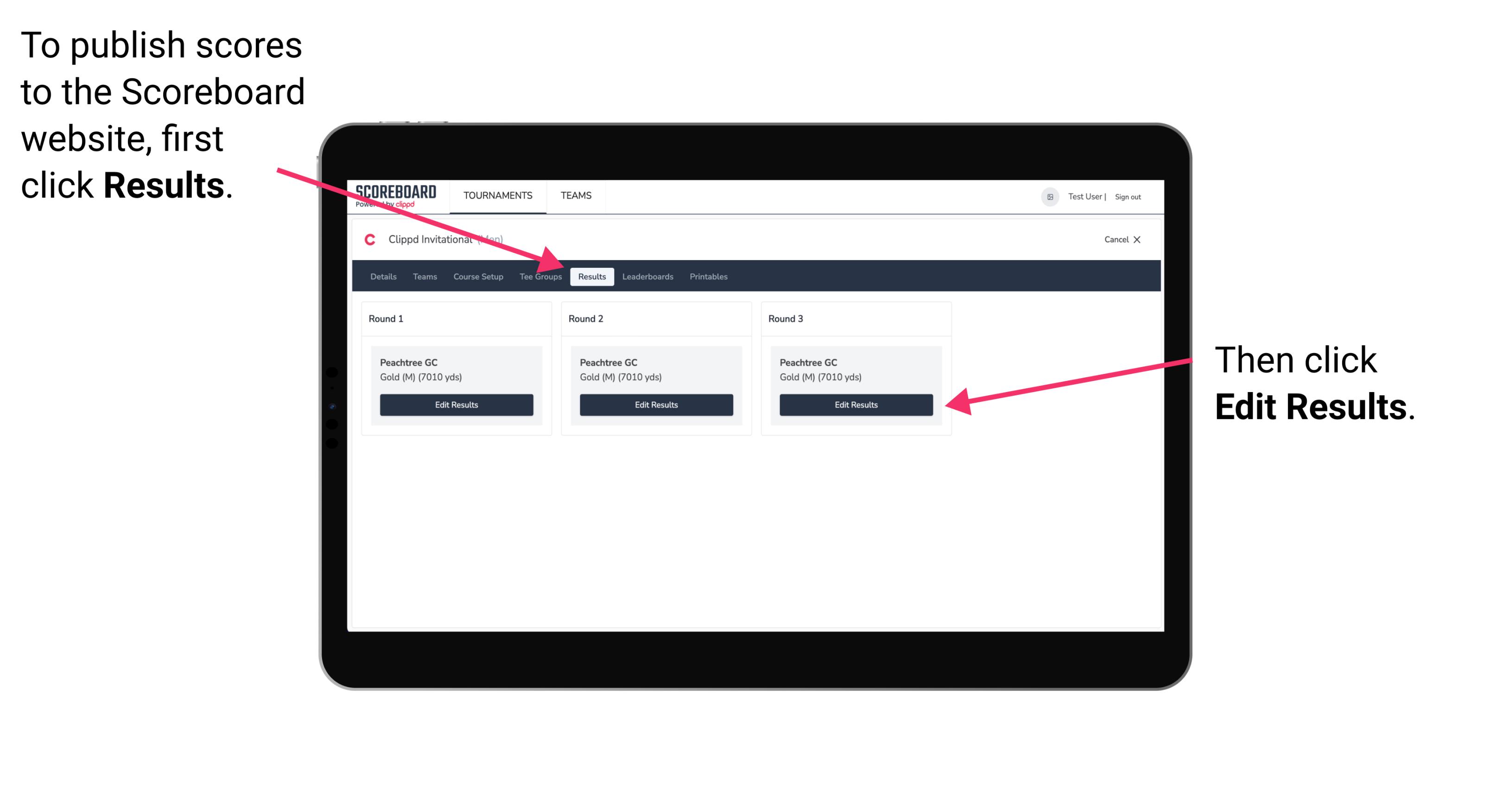The image size is (1509, 812).
Task: Click Round 2 Edit Results button
Action: 656,404
